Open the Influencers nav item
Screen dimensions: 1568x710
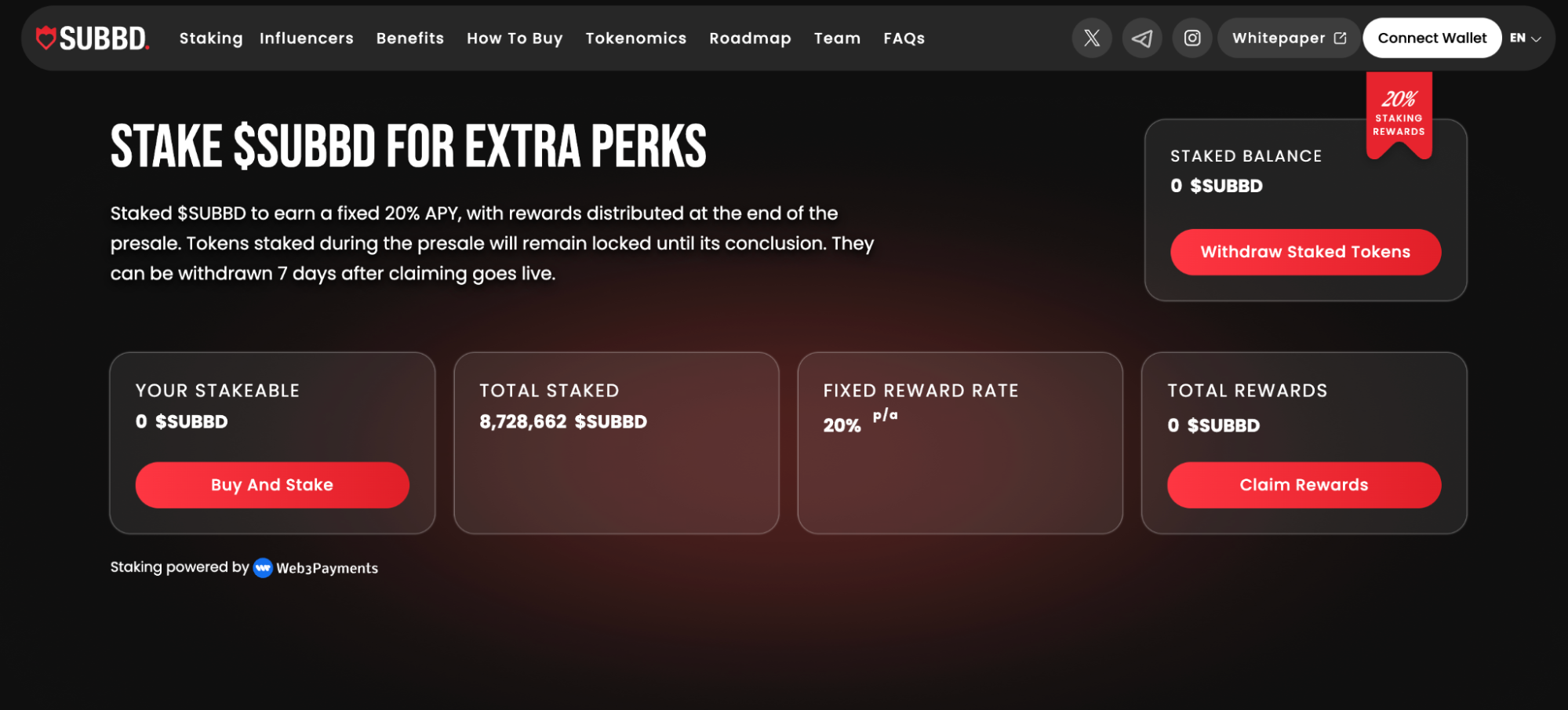[306, 38]
